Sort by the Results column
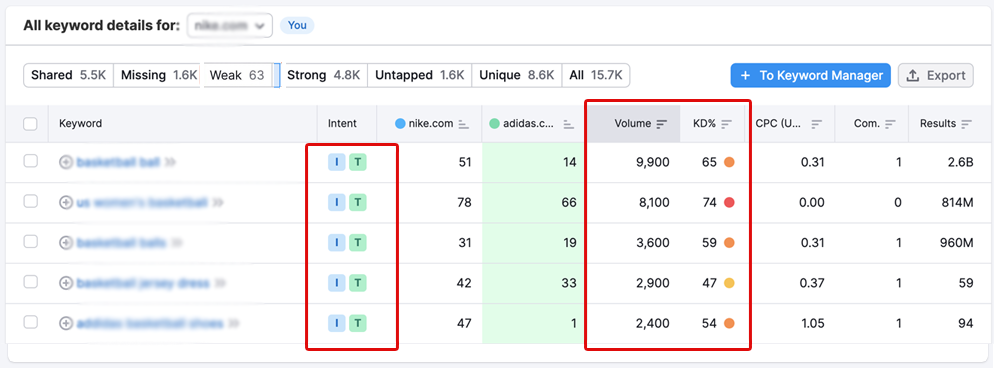The image size is (994, 368). (966, 124)
